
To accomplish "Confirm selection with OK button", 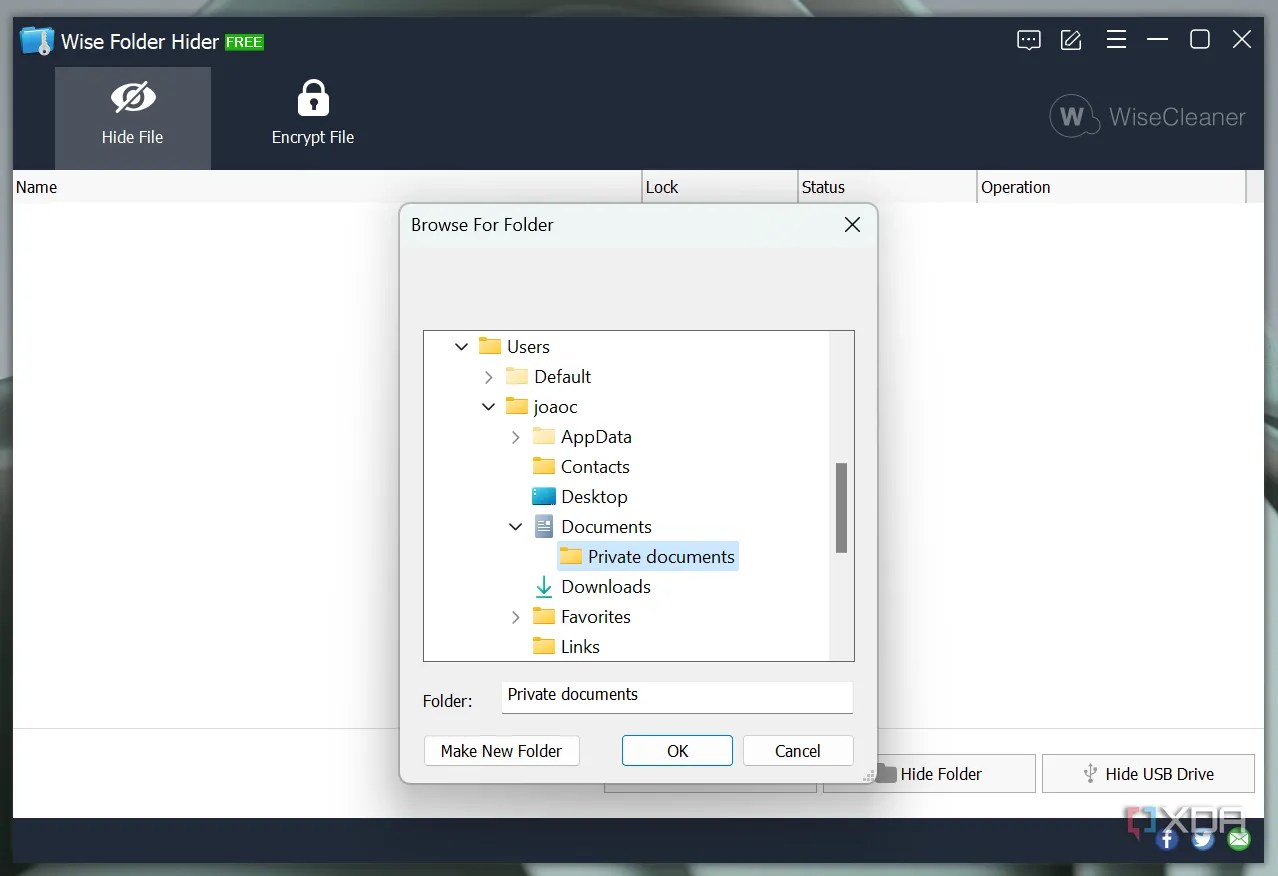I will 677,750.
